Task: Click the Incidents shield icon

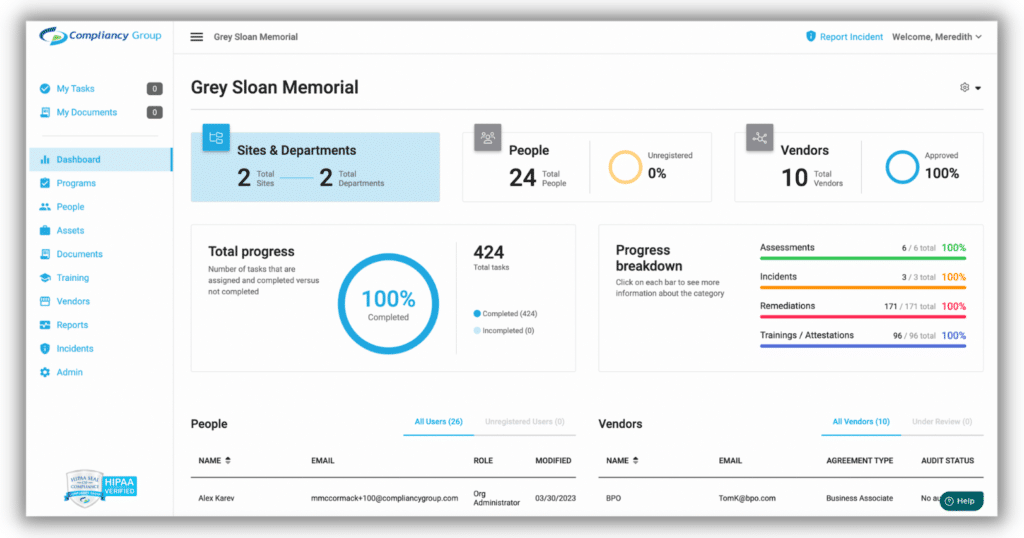Action: coord(44,349)
